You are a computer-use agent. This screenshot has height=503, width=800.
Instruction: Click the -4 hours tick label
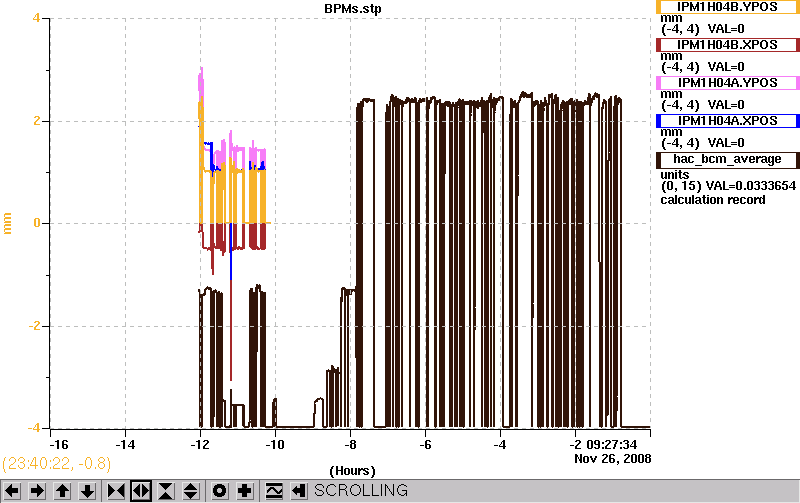500,445
